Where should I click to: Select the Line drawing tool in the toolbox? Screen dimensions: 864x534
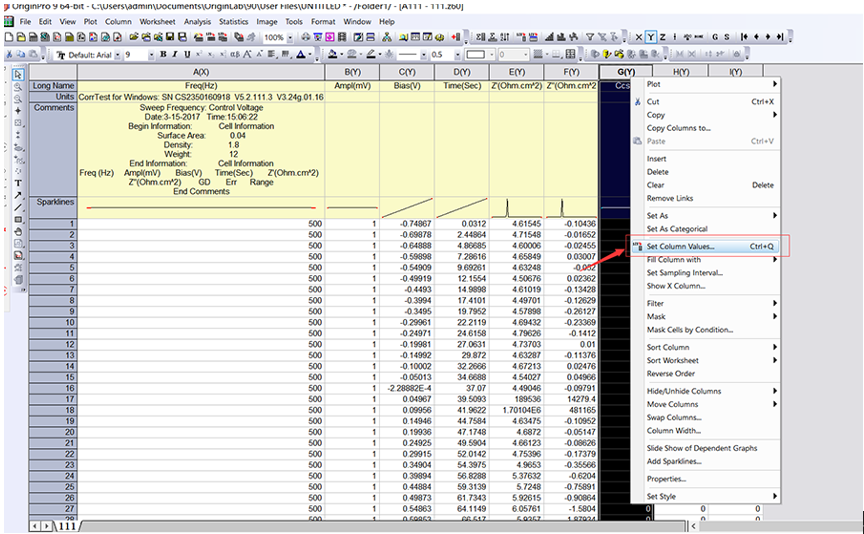tap(18, 207)
